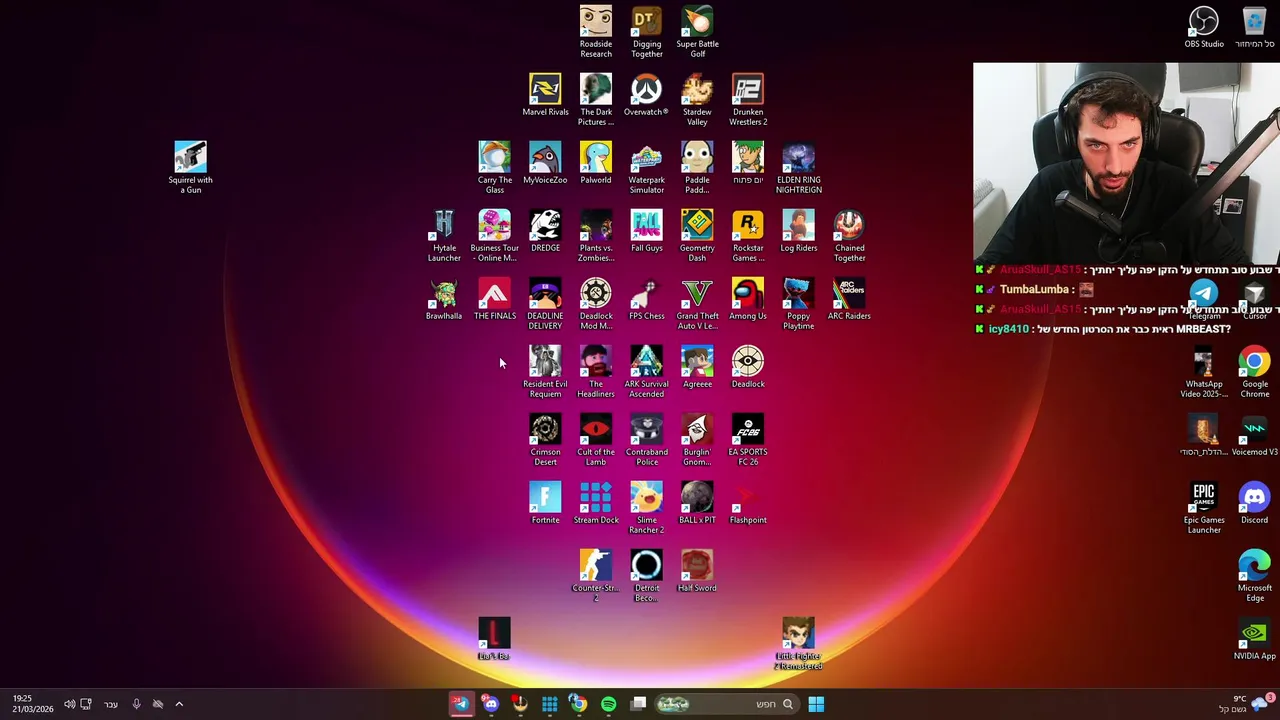Launch FPS Chess shortcut
The height and width of the screenshot is (720, 1280).
[646, 299]
